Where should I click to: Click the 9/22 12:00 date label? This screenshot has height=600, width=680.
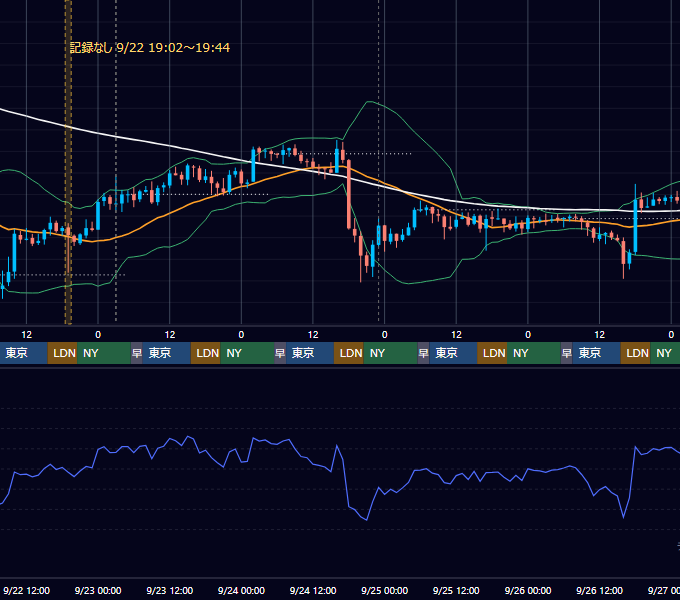(x=26, y=590)
